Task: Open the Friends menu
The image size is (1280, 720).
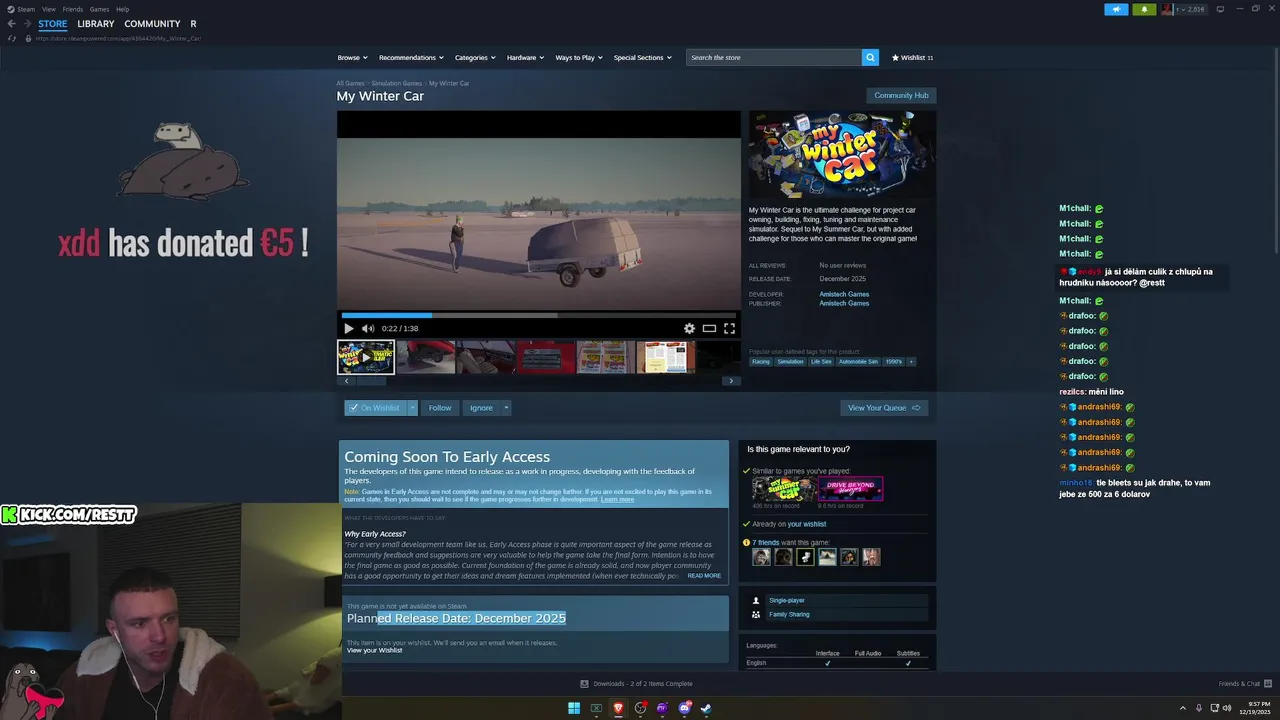Action: (x=73, y=9)
